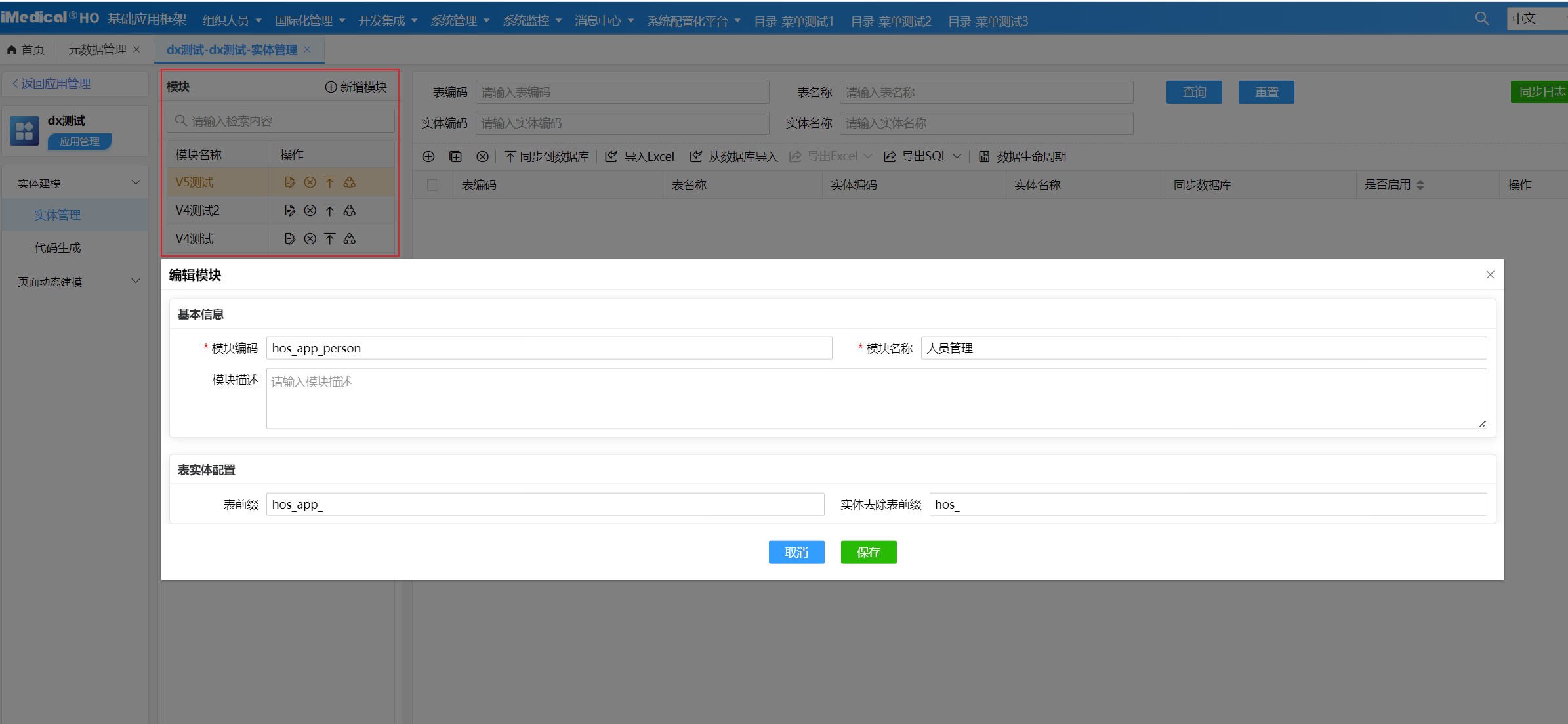Click the 应用管理 badge button
1568x724 pixels.
(79, 142)
